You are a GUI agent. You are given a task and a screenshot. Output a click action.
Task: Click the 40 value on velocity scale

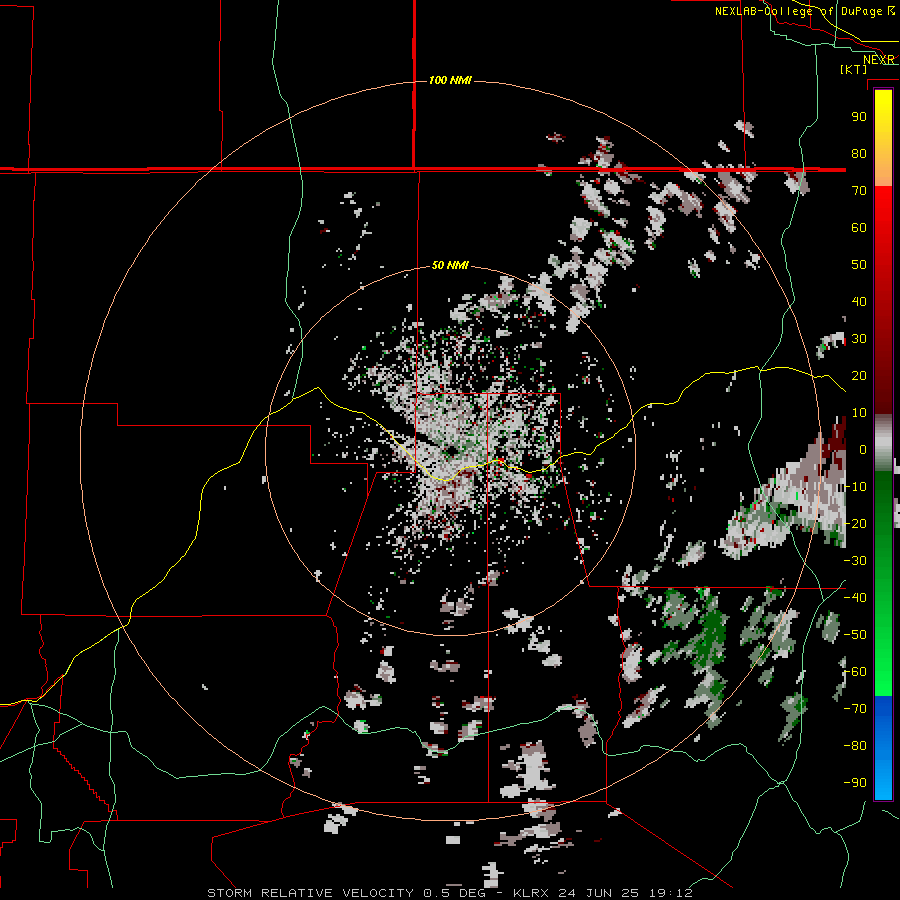[x=859, y=301]
